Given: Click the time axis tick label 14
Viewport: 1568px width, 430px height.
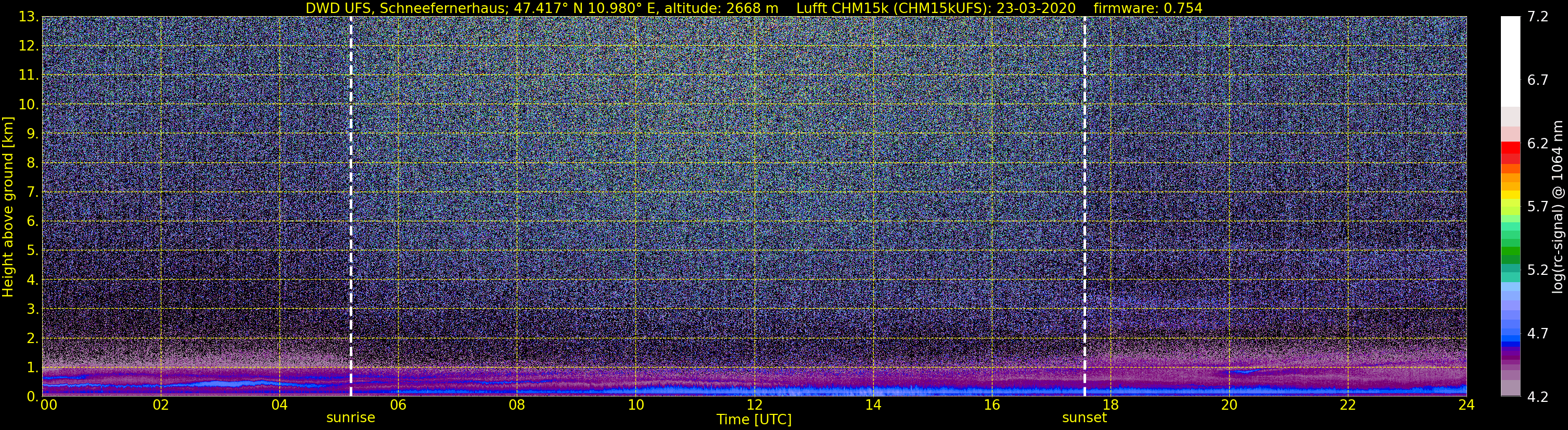Looking at the screenshot, I should coord(873,405).
